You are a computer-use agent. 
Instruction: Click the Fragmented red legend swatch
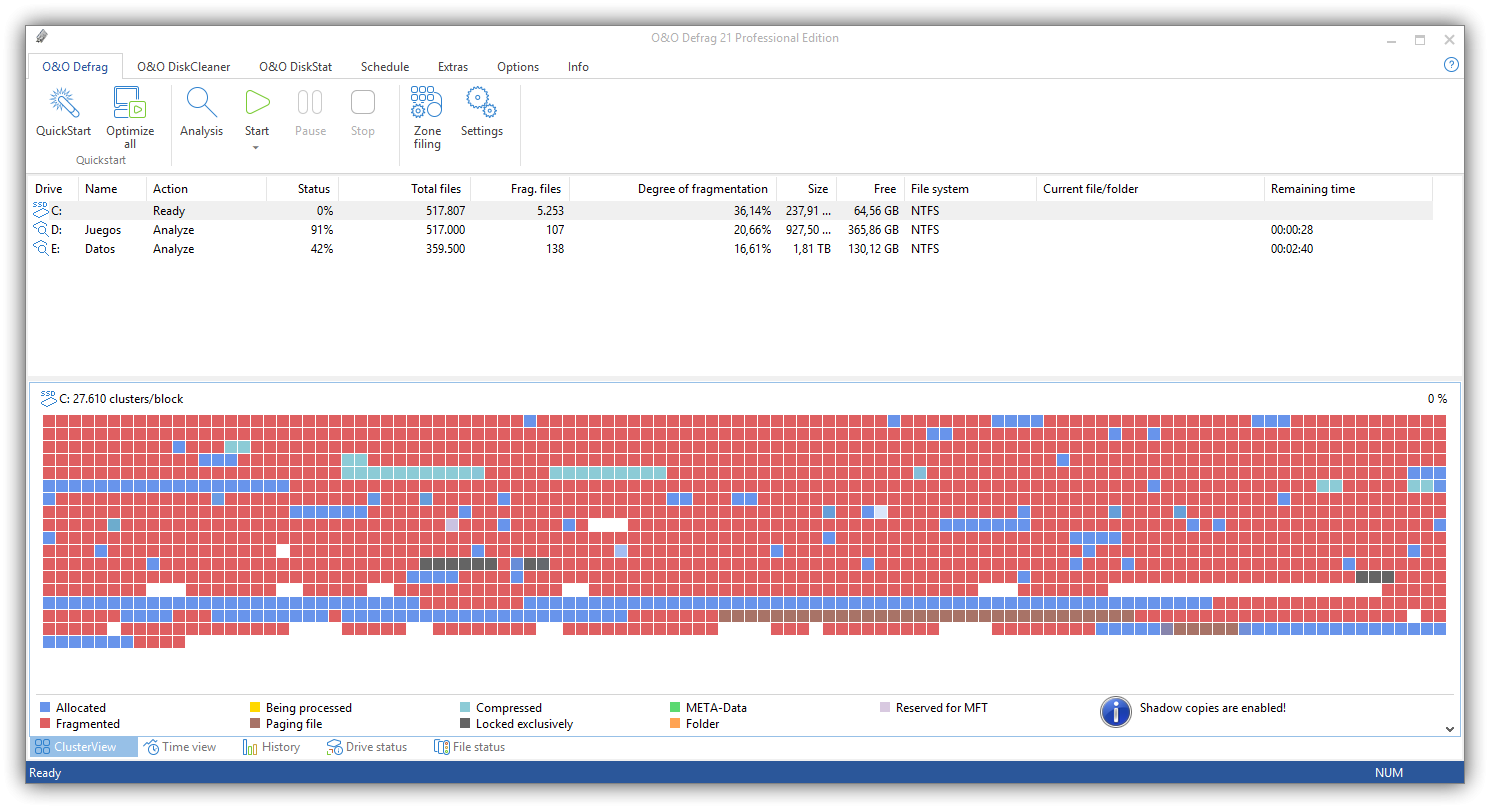click(45, 724)
